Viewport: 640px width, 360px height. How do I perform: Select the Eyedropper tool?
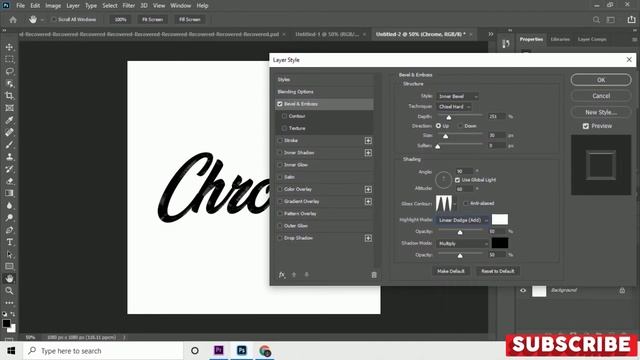tap(9, 120)
